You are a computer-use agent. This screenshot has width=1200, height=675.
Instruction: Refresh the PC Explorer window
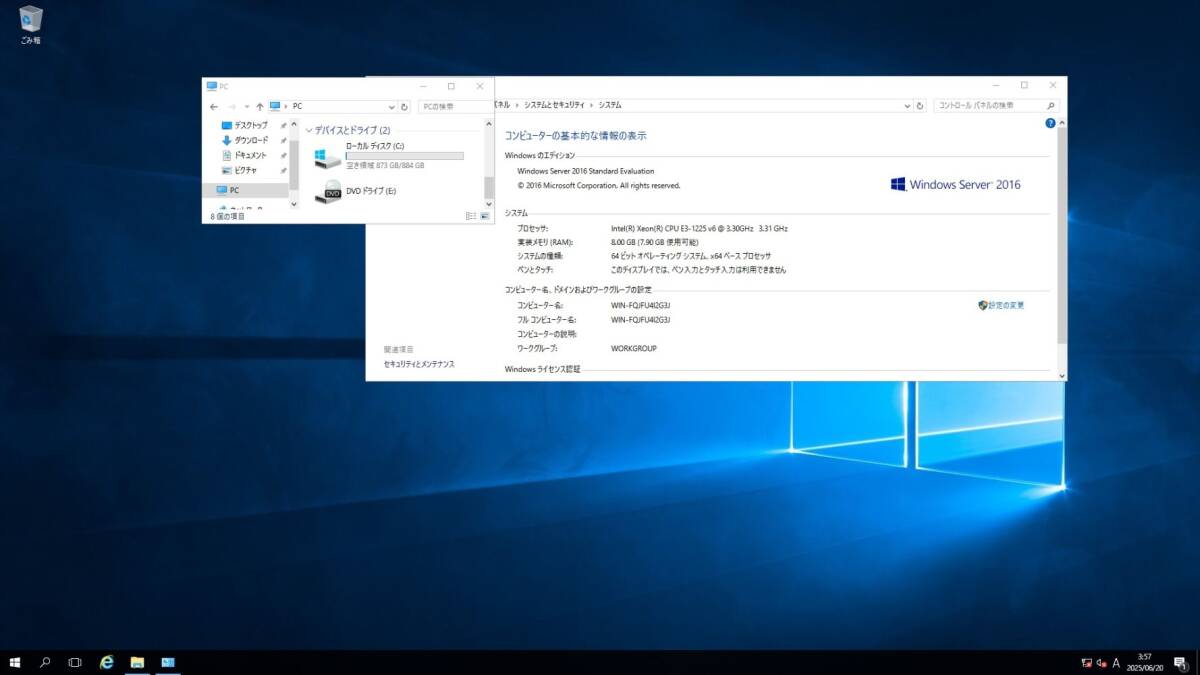[404, 106]
